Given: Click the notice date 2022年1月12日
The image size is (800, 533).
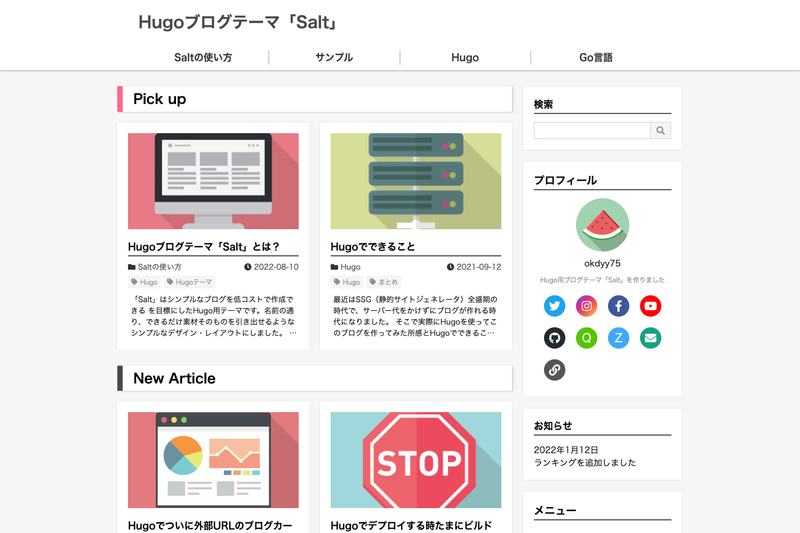Looking at the screenshot, I should 566,450.
